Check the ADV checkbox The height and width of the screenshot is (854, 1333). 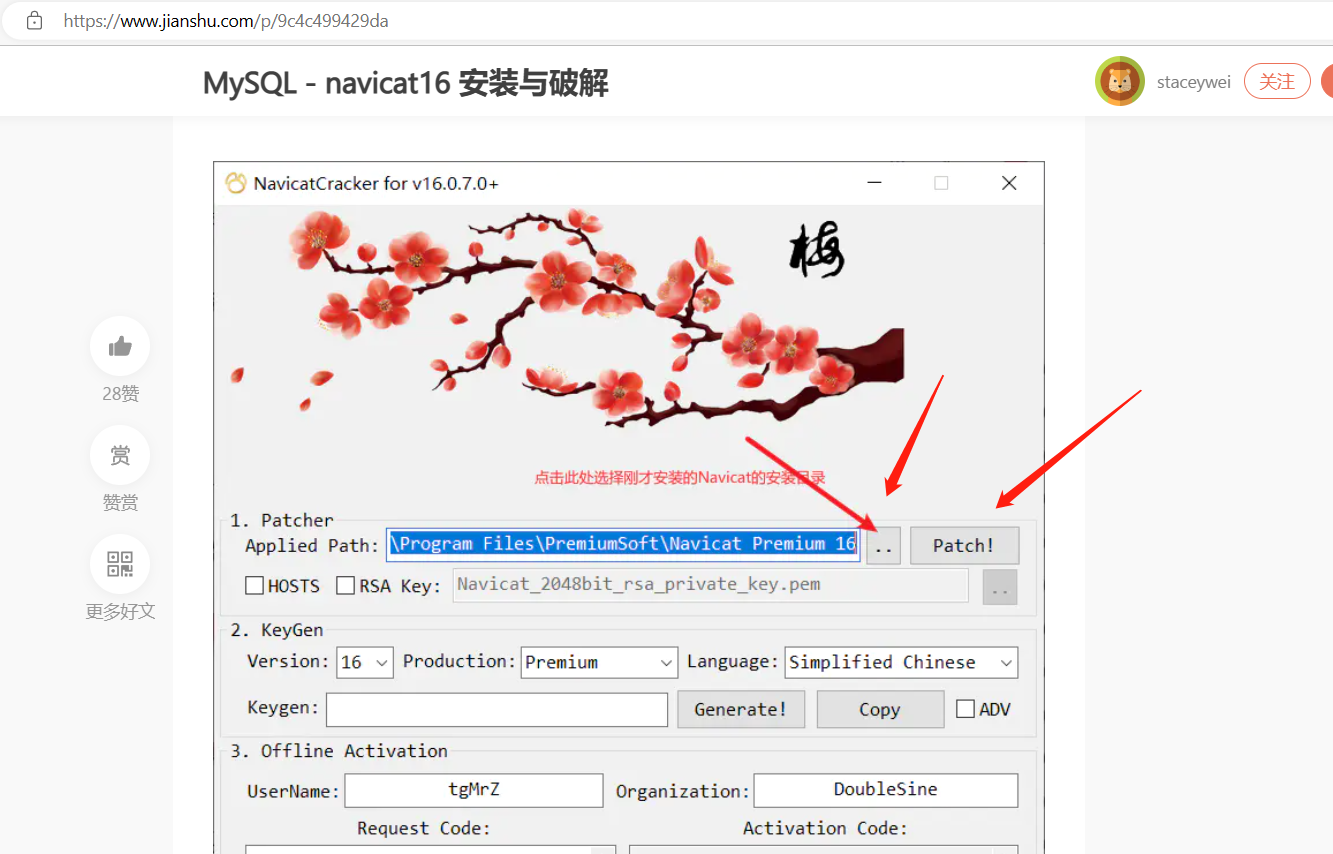point(965,709)
